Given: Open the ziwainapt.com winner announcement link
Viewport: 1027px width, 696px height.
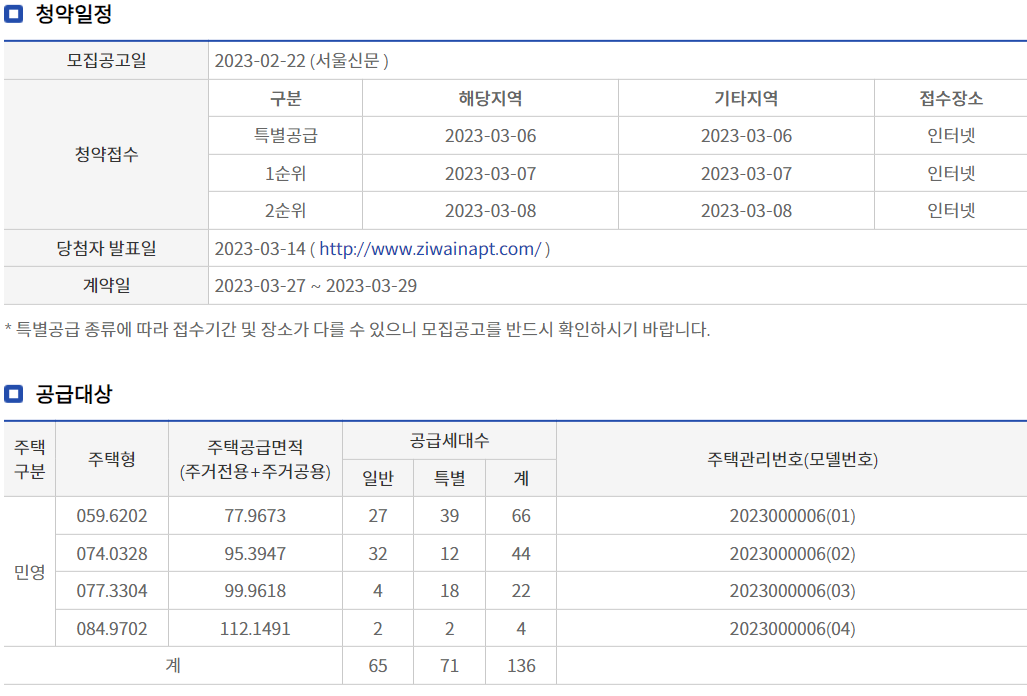Looking at the screenshot, I should [430, 249].
